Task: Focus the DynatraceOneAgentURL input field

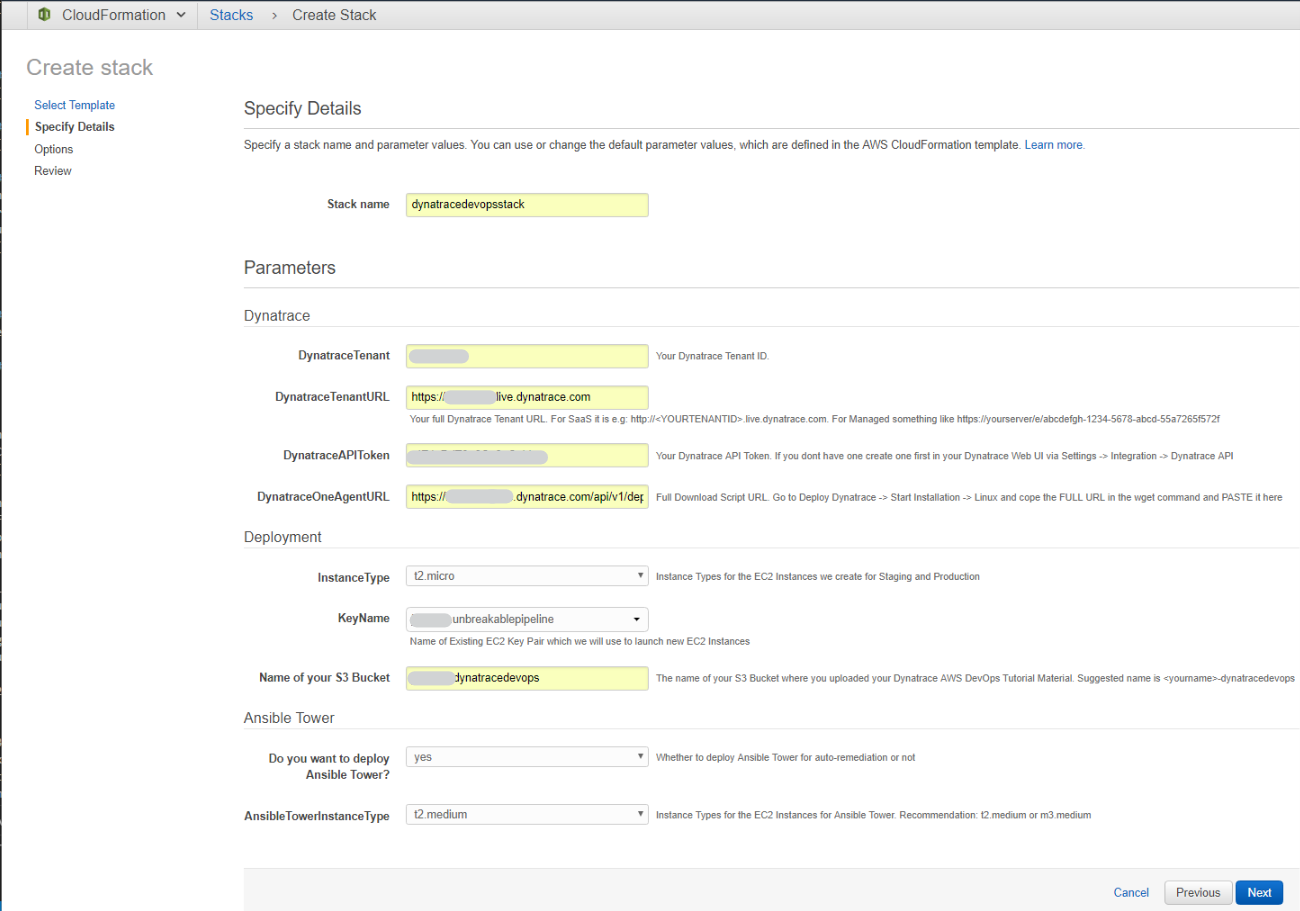Action: pyautogui.click(x=527, y=496)
